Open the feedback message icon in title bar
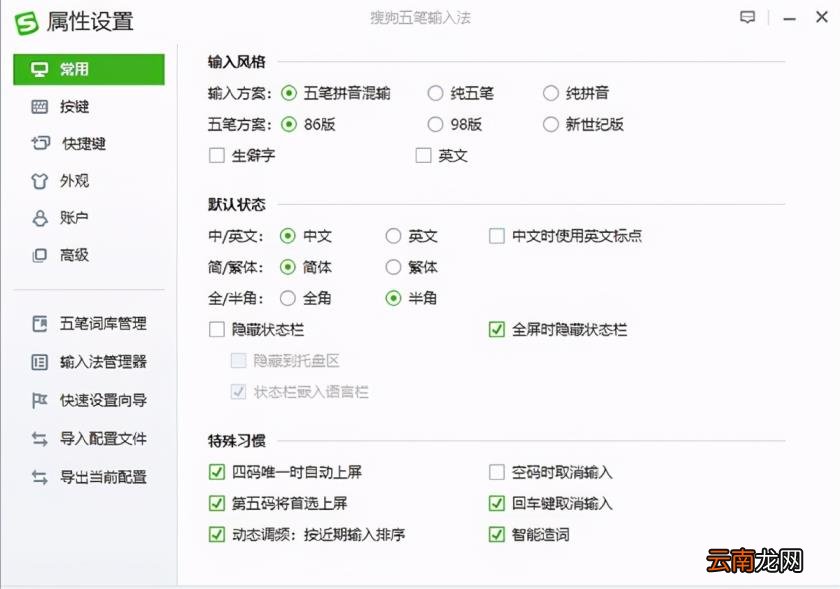Image resolution: width=840 pixels, height=589 pixels. point(747,18)
